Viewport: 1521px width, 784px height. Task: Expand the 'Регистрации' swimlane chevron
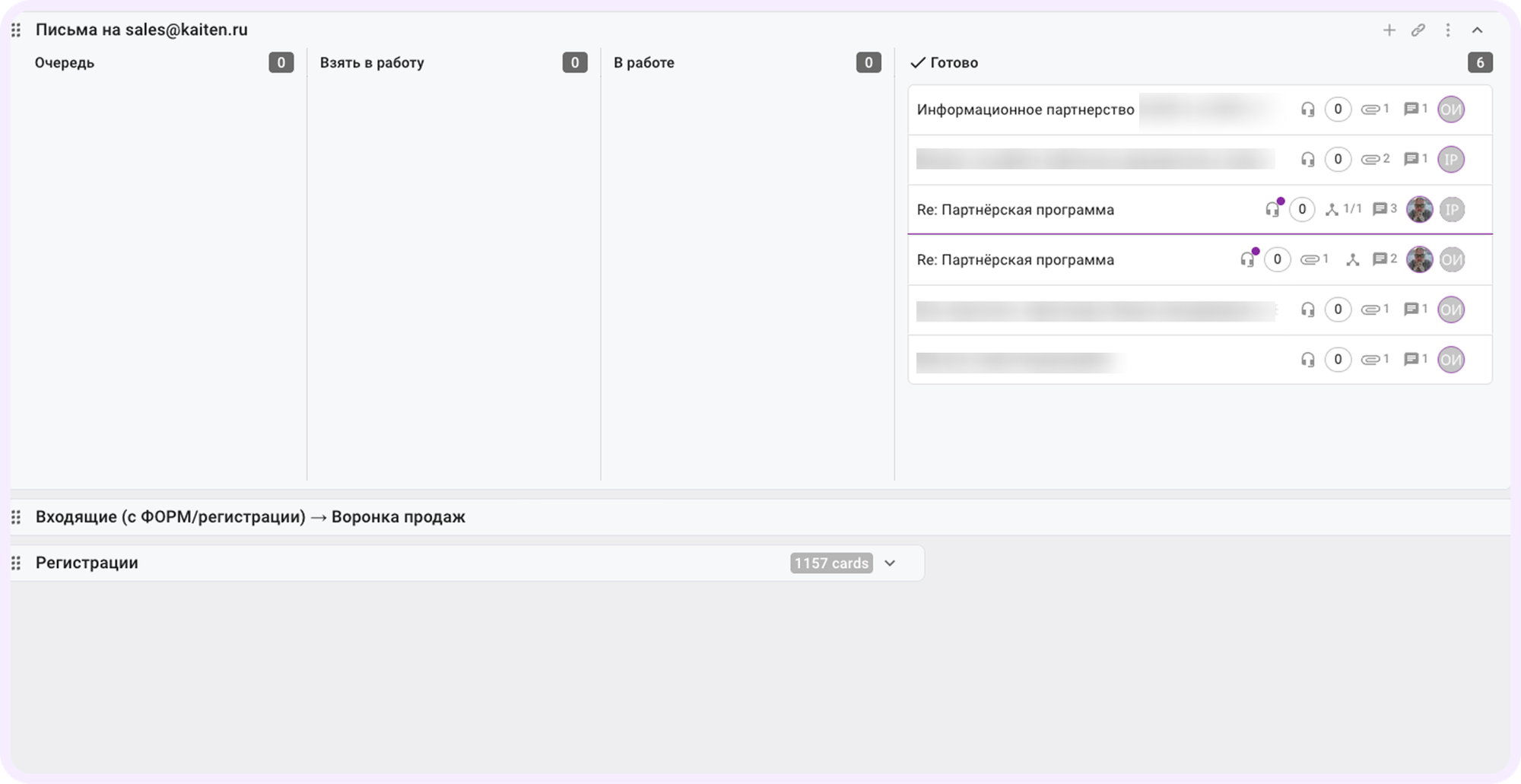(x=891, y=563)
